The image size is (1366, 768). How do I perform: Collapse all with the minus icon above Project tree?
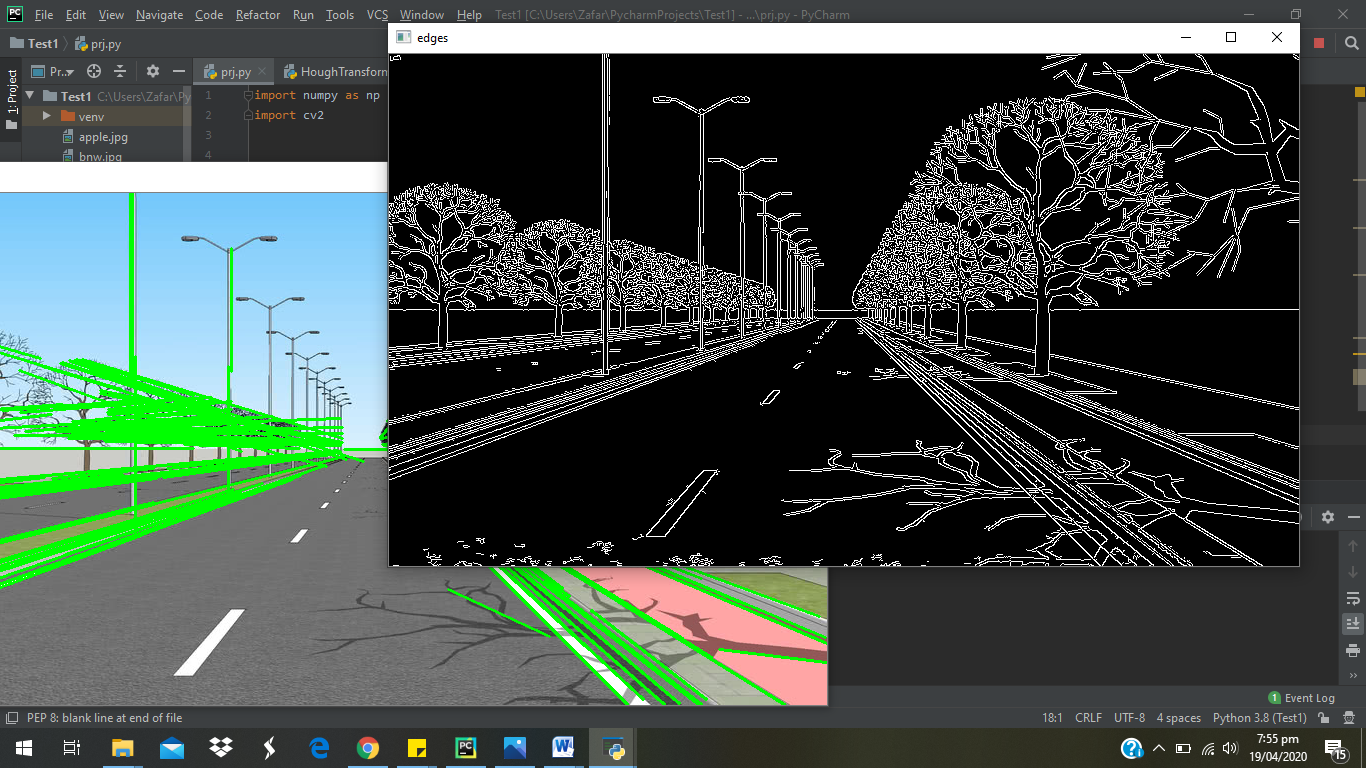click(x=118, y=70)
